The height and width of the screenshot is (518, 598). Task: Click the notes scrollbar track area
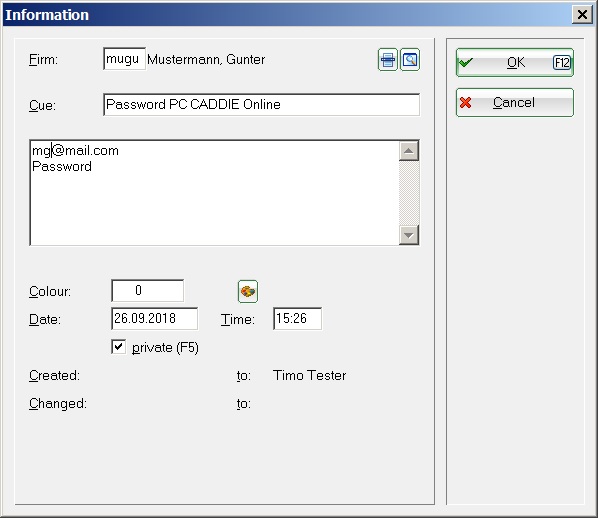pyautogui.click(x=409, y=193)
